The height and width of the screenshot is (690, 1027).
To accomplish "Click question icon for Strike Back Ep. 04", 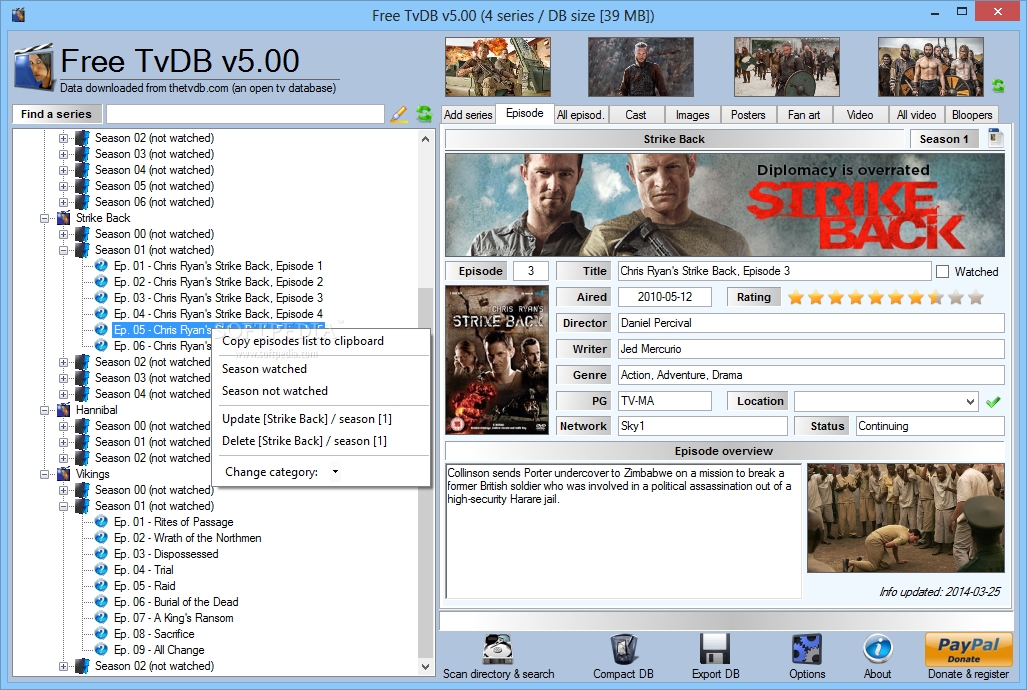I will 101,313.
